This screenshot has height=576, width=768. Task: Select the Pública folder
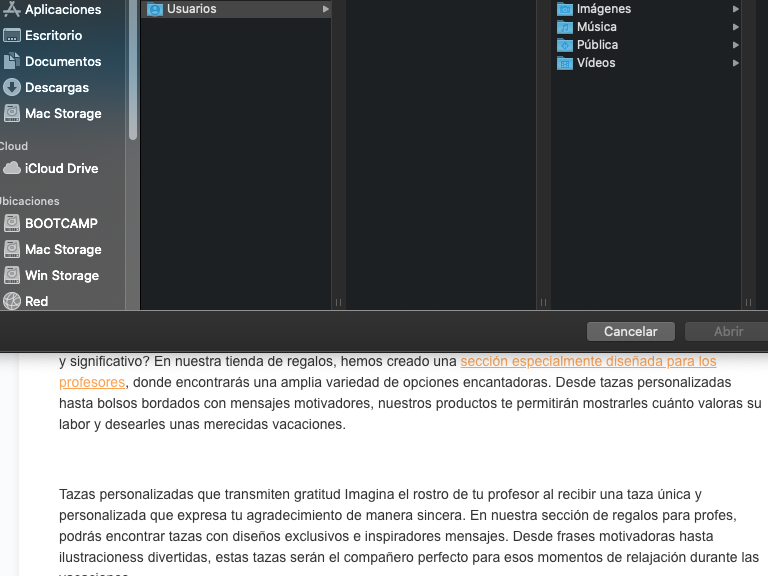pyautogui.click(x=597, y=45)
